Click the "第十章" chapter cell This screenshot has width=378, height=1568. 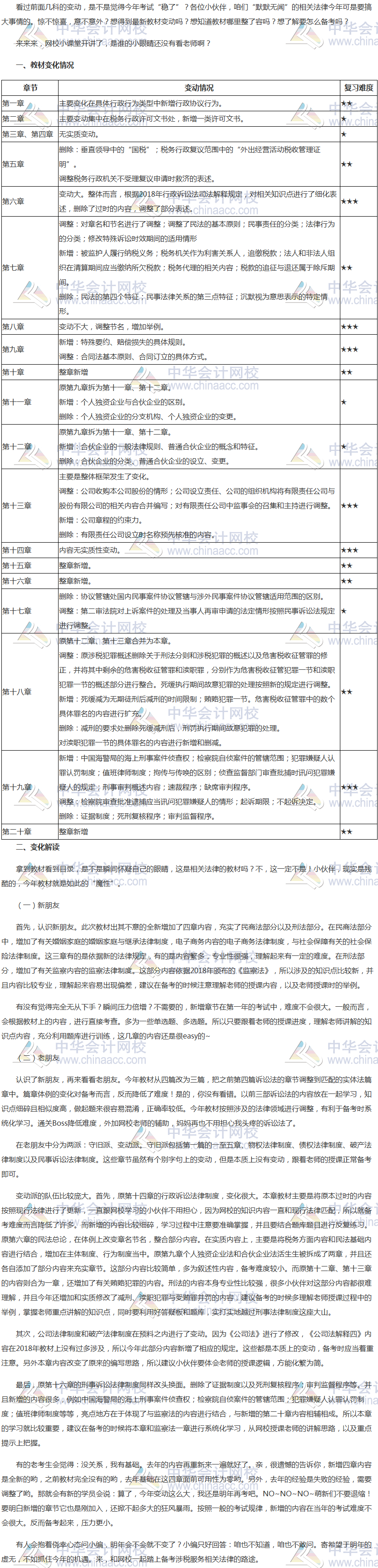click(x=29, y=372)
